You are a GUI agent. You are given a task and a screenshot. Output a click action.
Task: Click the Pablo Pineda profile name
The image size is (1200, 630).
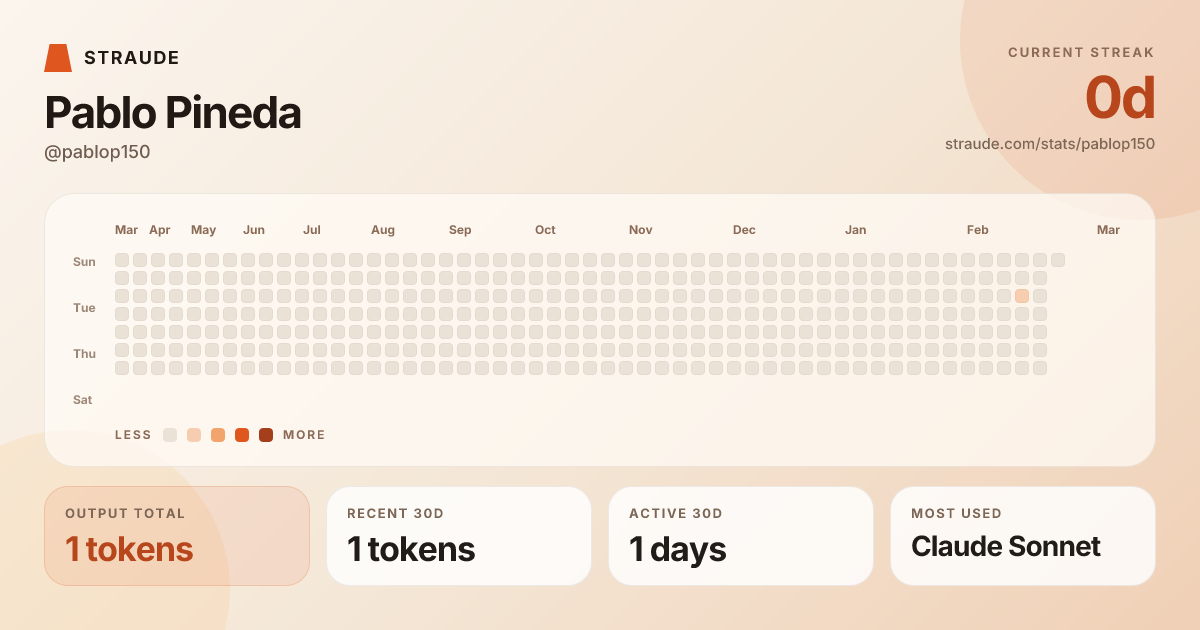(173, 114)
